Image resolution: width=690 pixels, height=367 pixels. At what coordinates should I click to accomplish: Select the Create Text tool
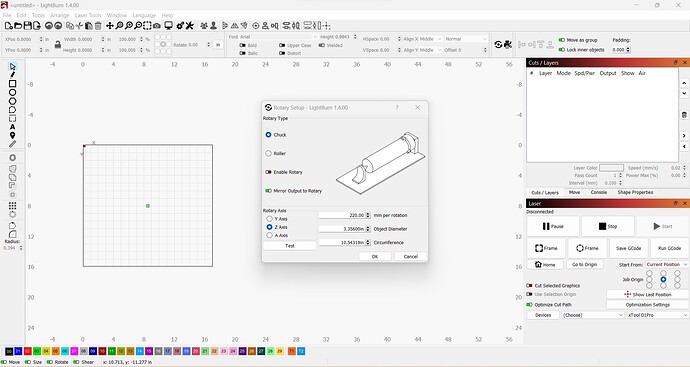12,127
